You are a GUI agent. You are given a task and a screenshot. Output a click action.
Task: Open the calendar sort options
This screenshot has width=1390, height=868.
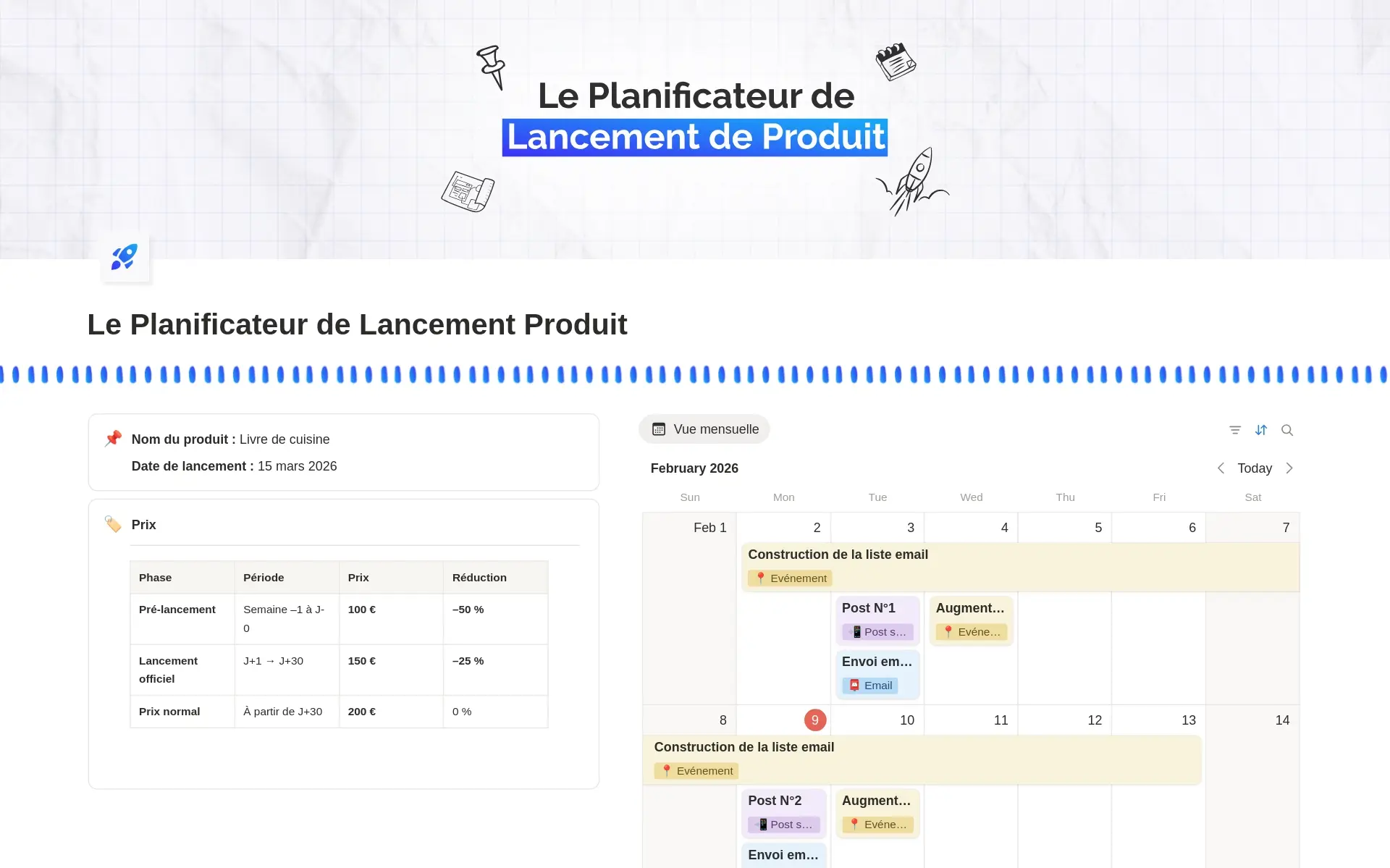tap(1261, 430)
